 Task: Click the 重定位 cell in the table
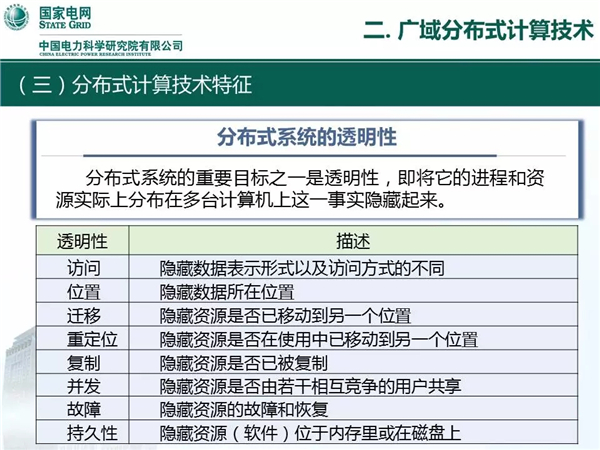click(x=83, y=339)
